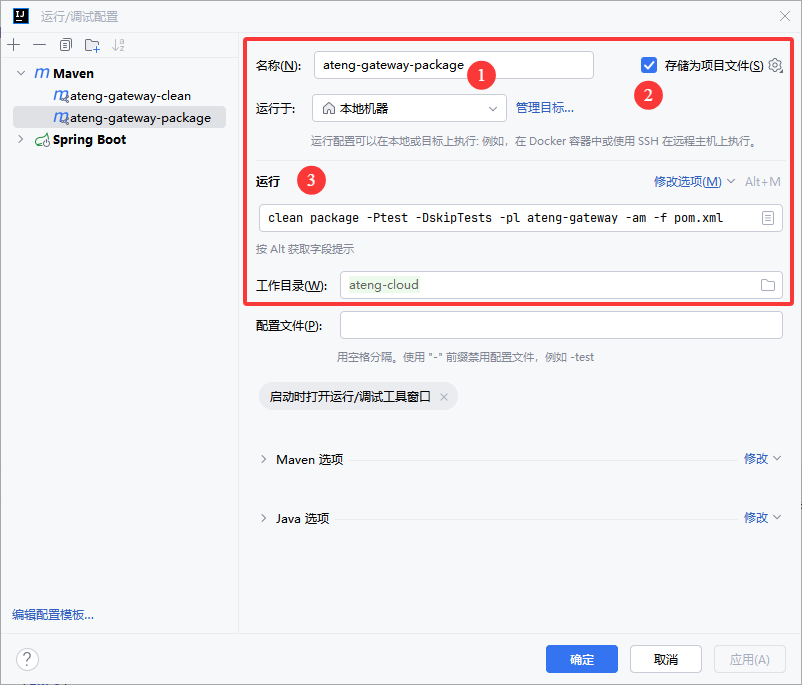Image resolution: width=802 pixels, height=685 pixels.
Task: Expand the Spring Boot tree node
Action: click(x=21, y=140)
